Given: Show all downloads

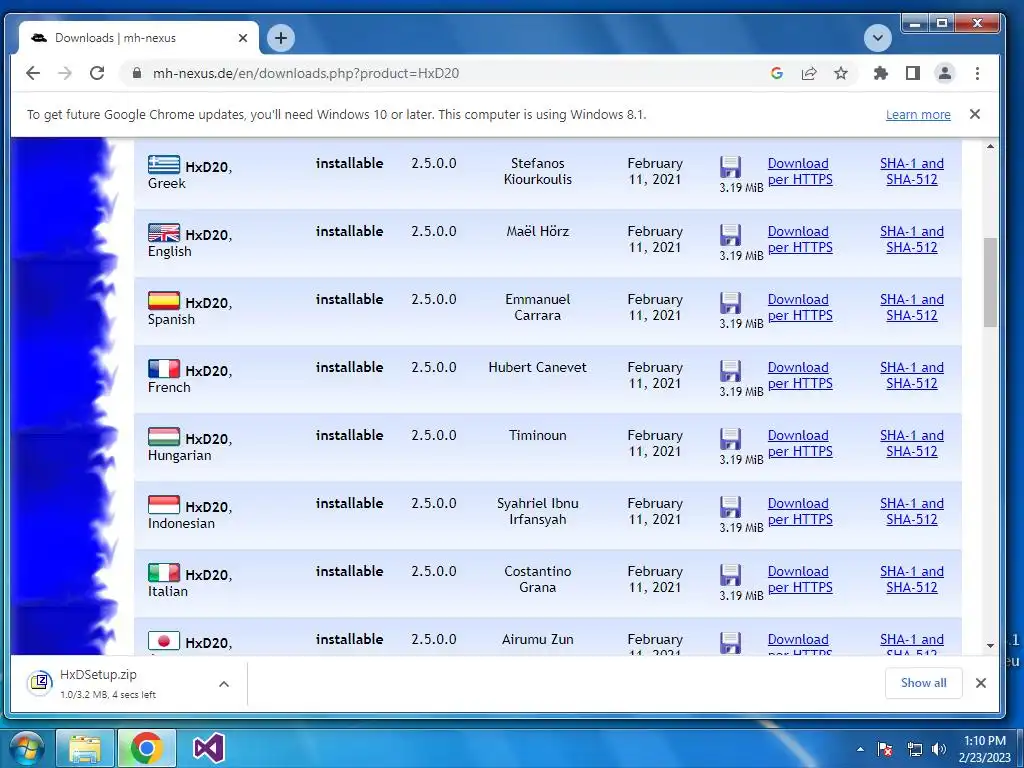Looking at the screenshot, I should tap(923, 683).
